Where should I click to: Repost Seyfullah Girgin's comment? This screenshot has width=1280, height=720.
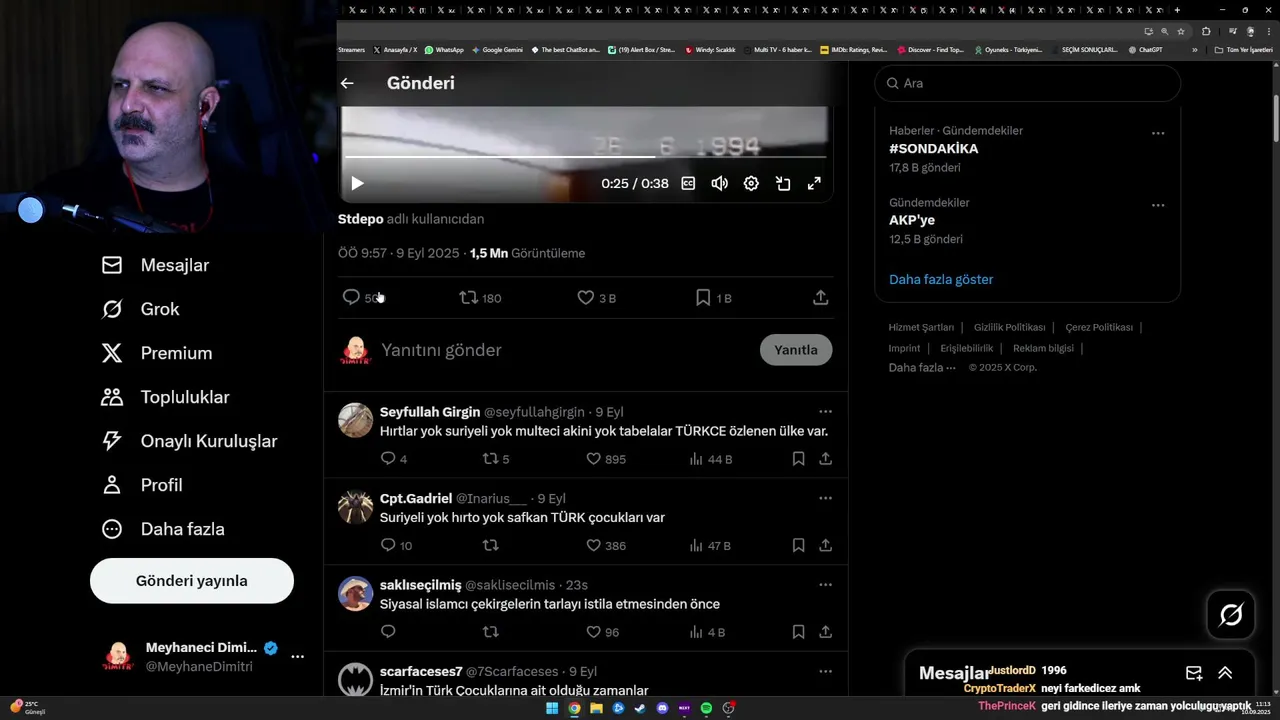click(496, 459)
